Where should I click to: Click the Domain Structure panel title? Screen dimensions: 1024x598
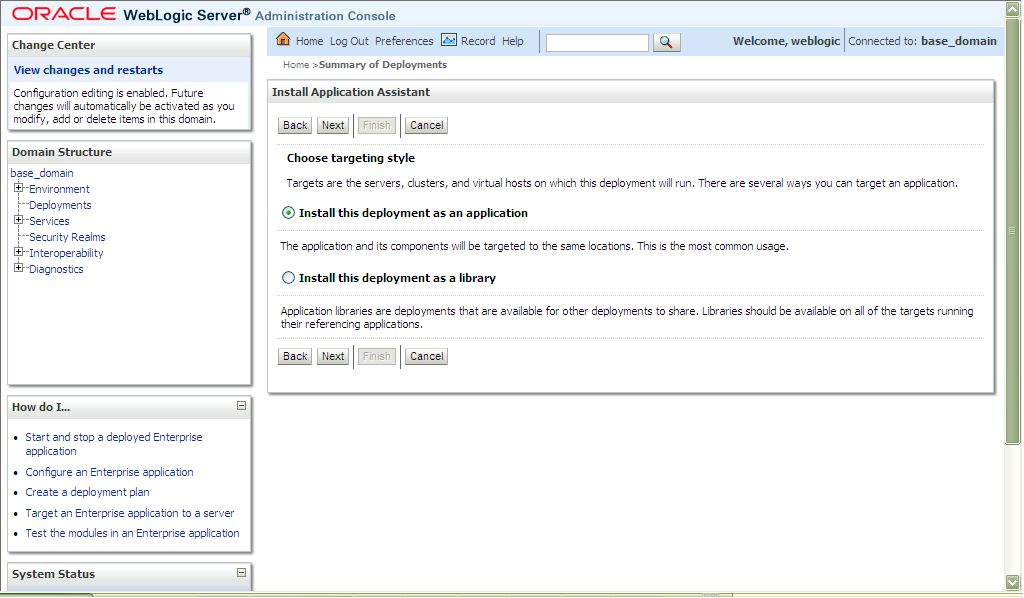click(x=62, y=152)
